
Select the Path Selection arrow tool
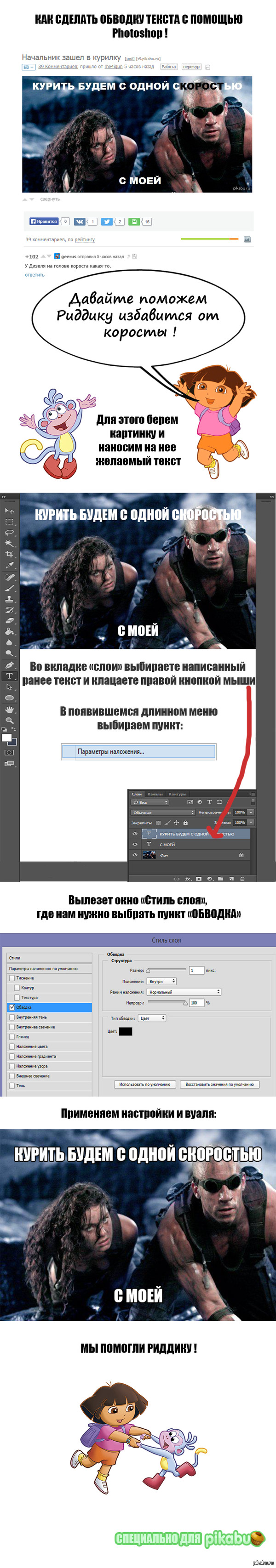9,687
